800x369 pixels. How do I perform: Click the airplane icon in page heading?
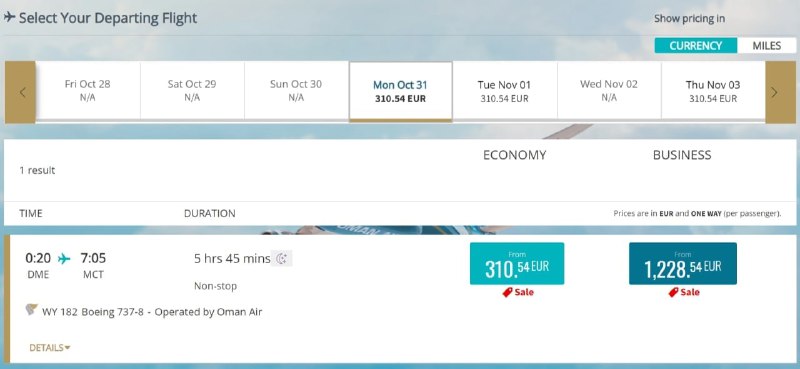tap(9, 17)
